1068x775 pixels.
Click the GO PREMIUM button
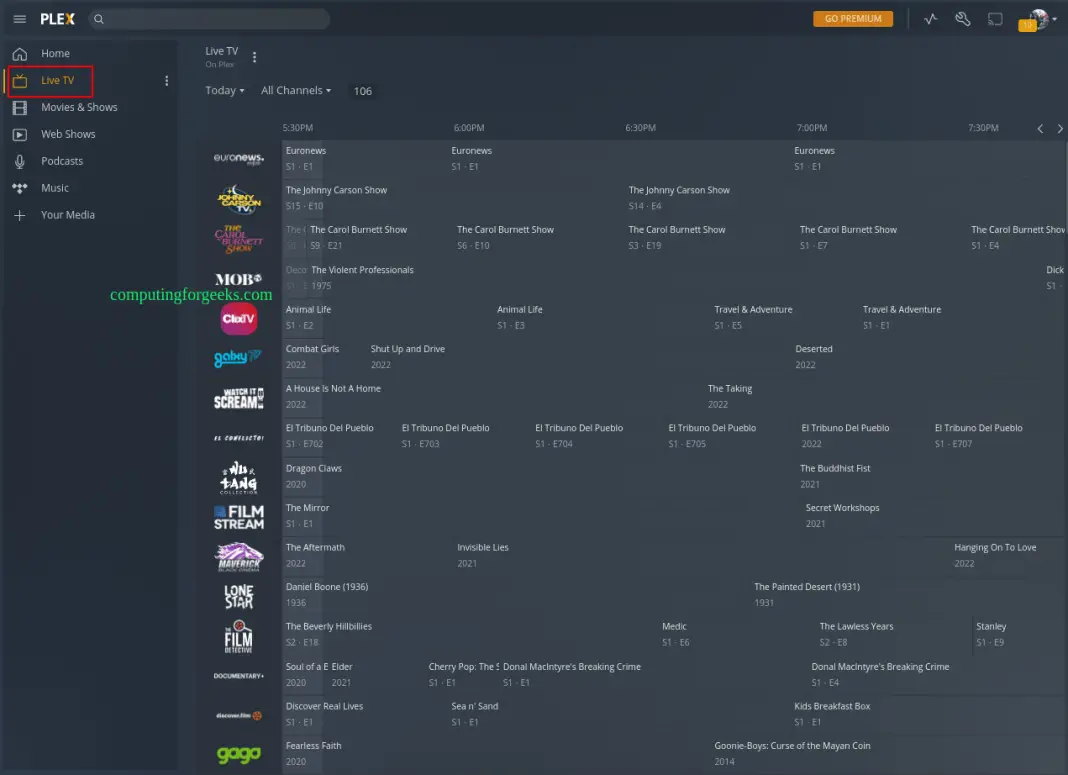coord(852,18)
